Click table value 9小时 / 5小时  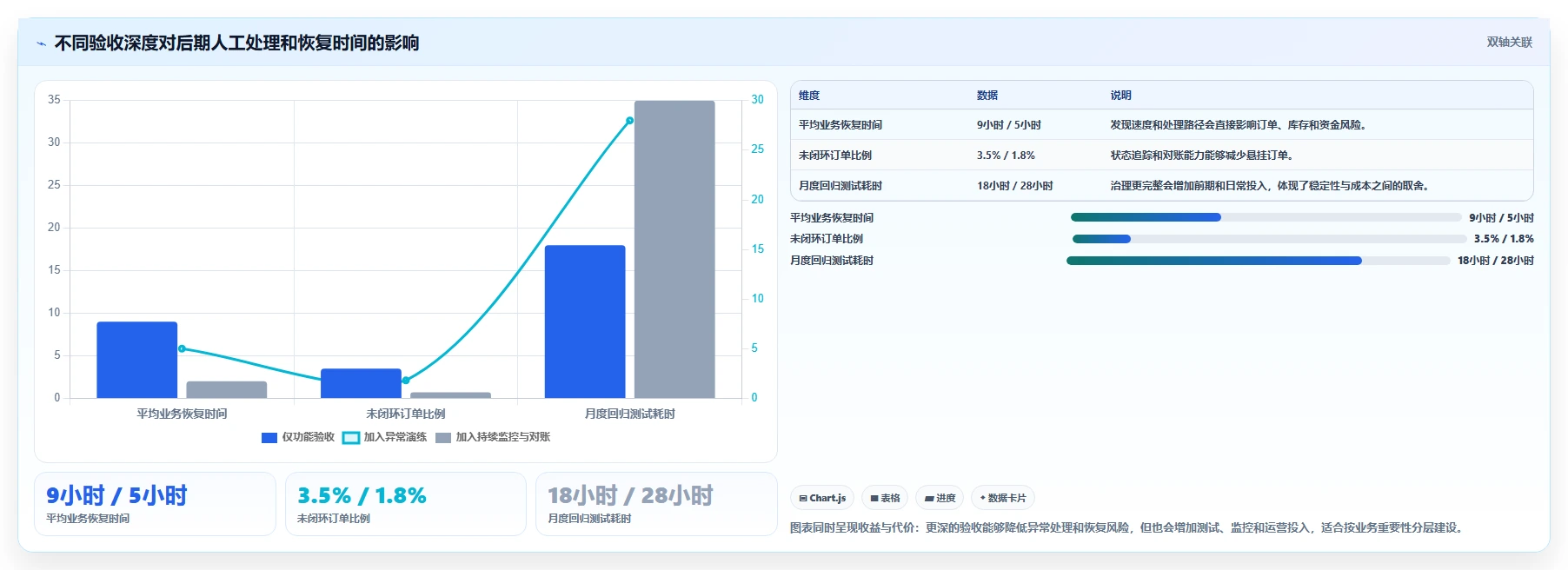coord(1009,125)
